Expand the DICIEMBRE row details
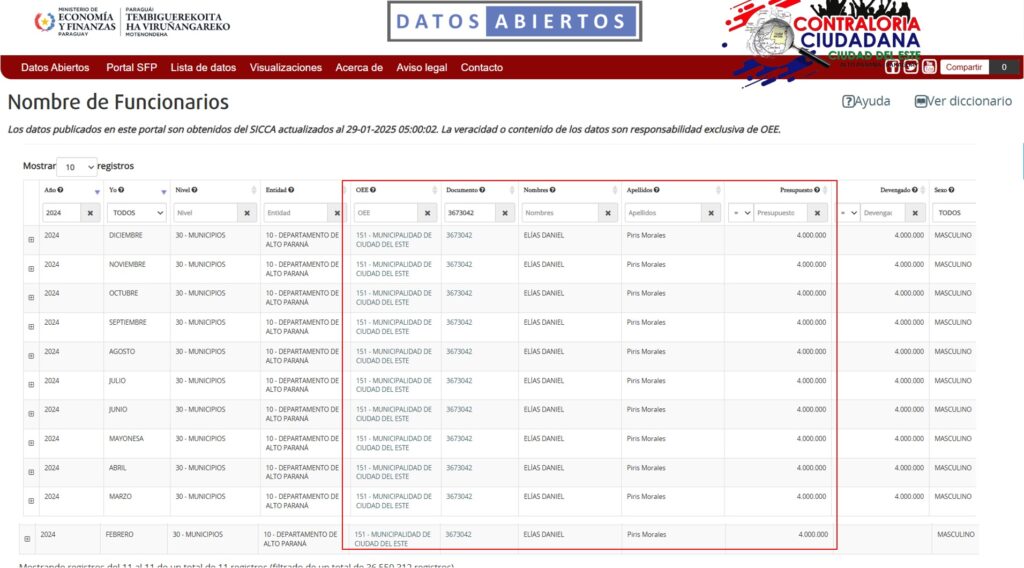The image size is (1024, 568). click(x=31, y=240)
